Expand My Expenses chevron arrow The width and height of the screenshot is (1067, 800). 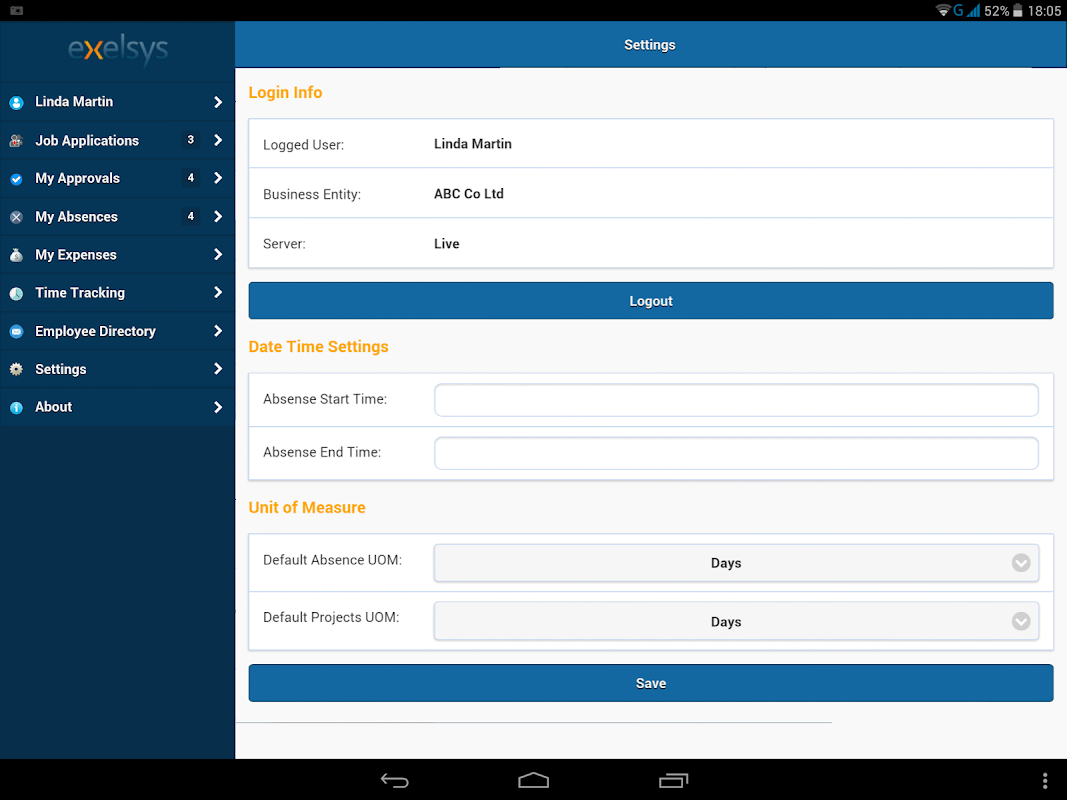218,254
